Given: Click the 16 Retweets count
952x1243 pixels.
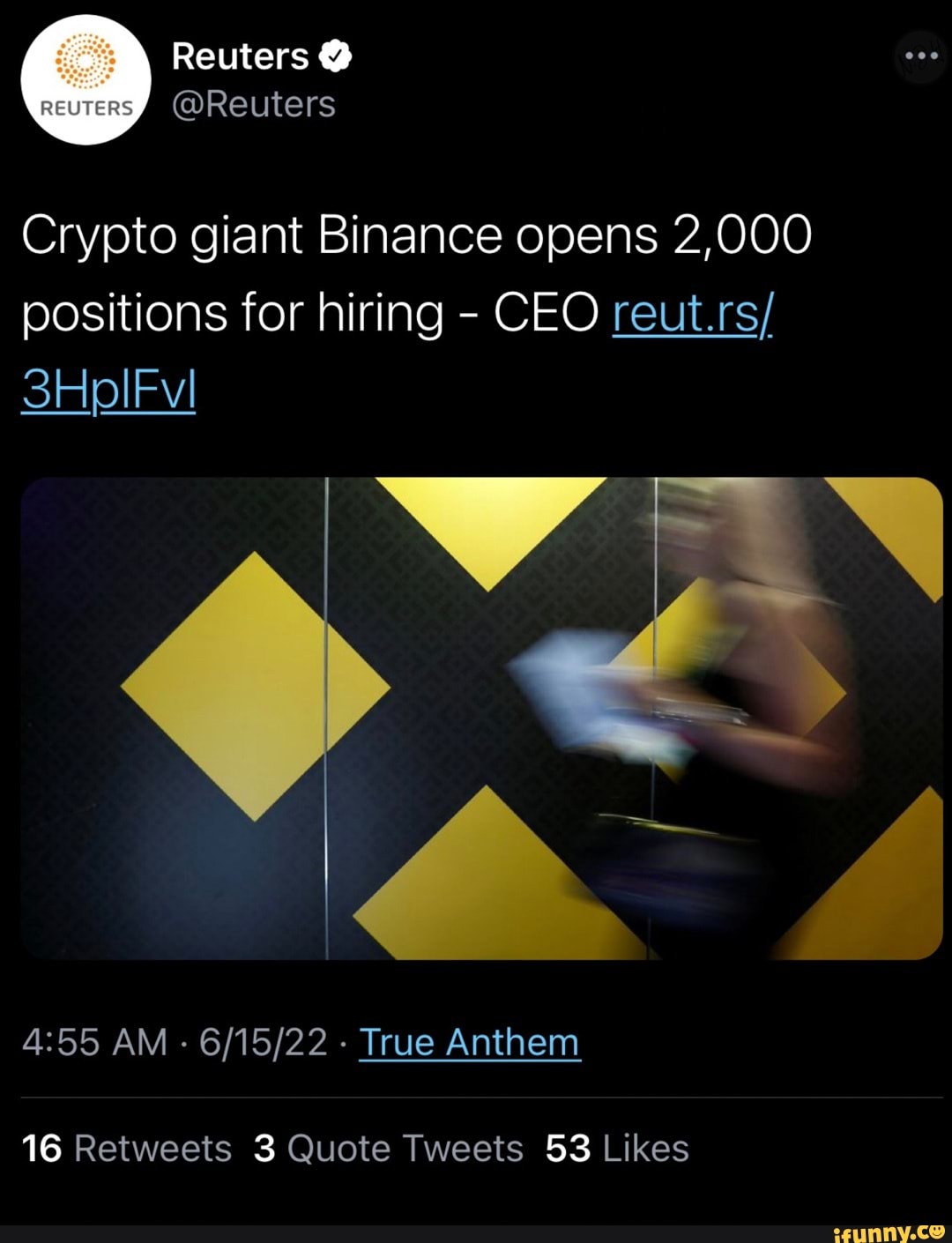Looking at the screenshot, I should 127,1147.
